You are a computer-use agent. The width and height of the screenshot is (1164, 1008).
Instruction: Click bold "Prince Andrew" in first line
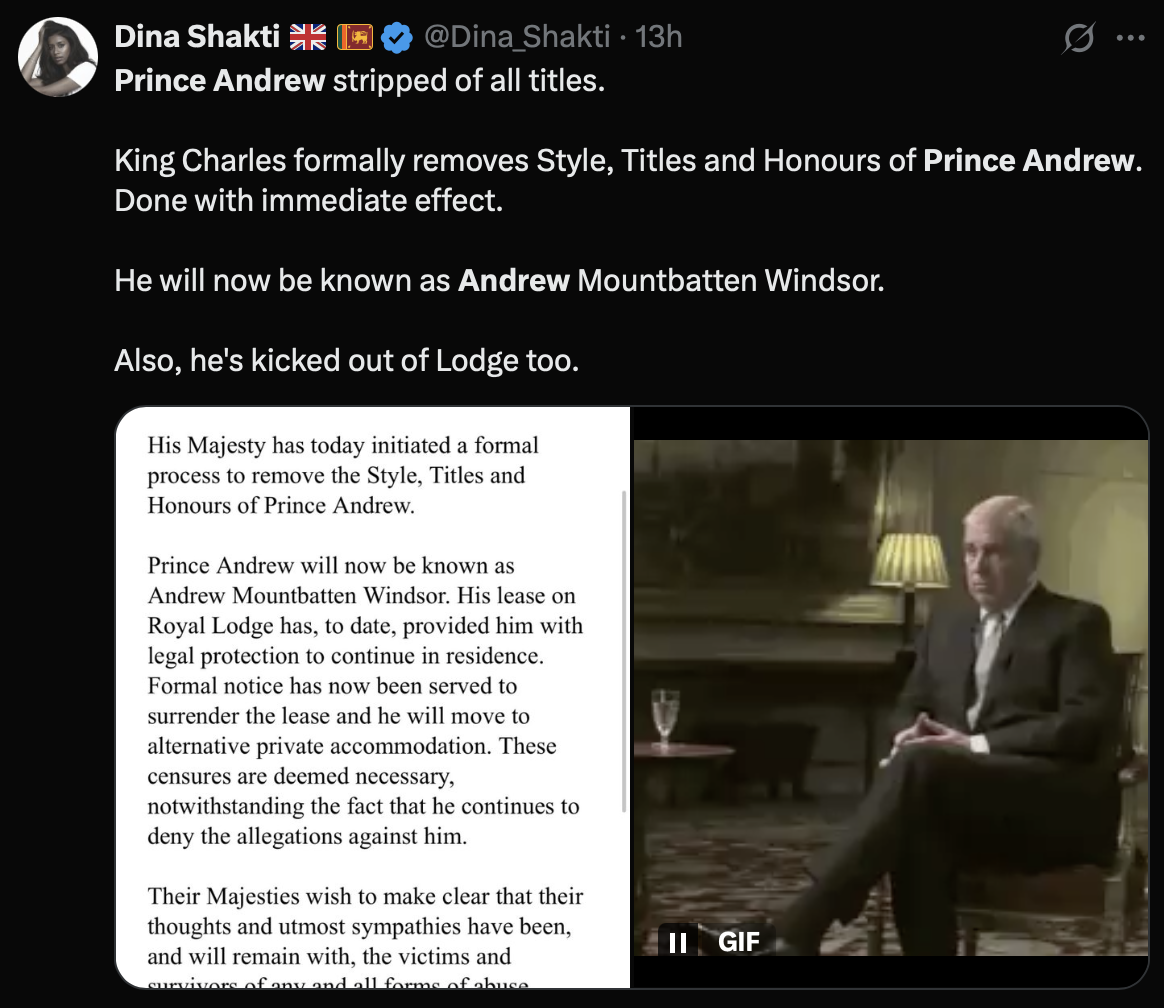220,80
